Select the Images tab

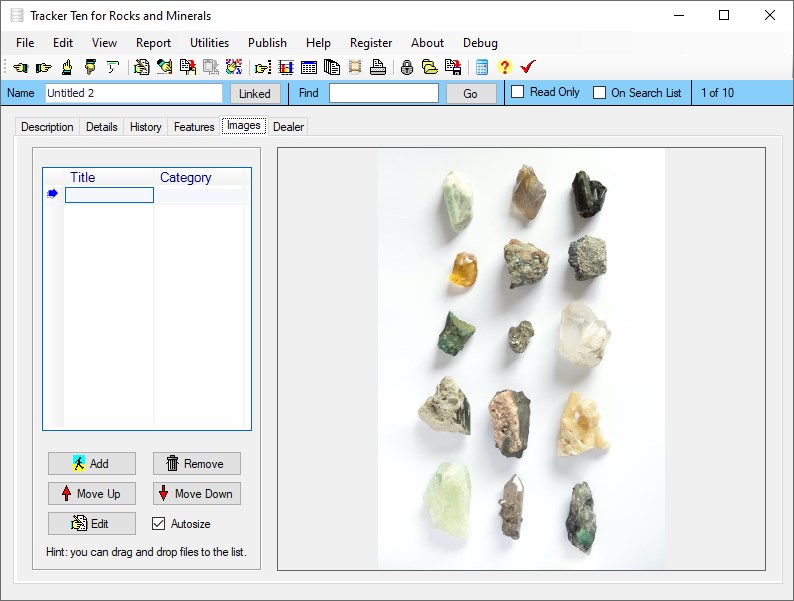pos(244,126)
